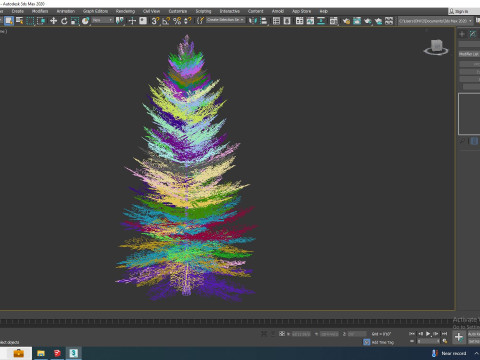Toggle 3D Snaps
This screenshot has width=480, height=360.
pos(155,21)
